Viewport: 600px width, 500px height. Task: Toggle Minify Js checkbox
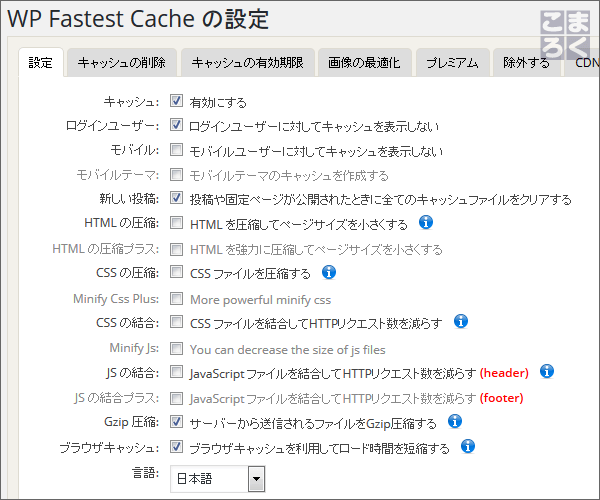coord(176,349)
